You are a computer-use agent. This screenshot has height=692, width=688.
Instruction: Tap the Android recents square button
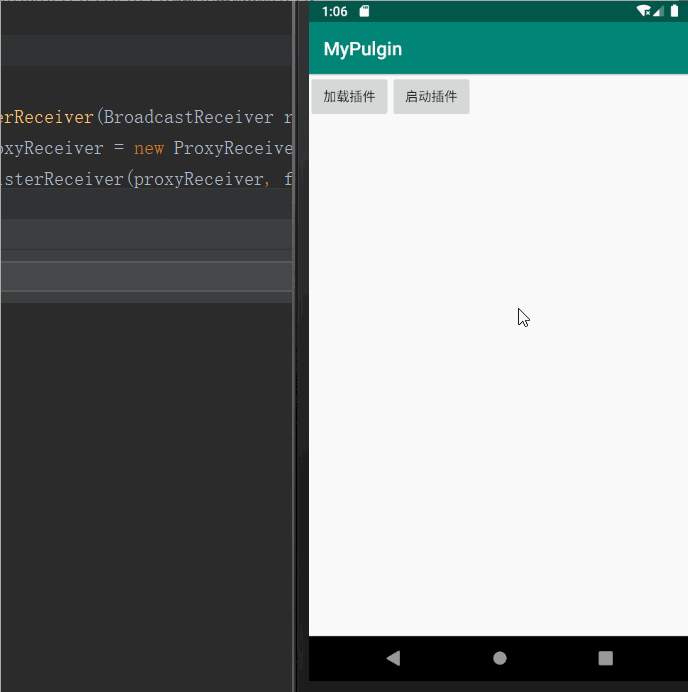(x=605, y=658)
